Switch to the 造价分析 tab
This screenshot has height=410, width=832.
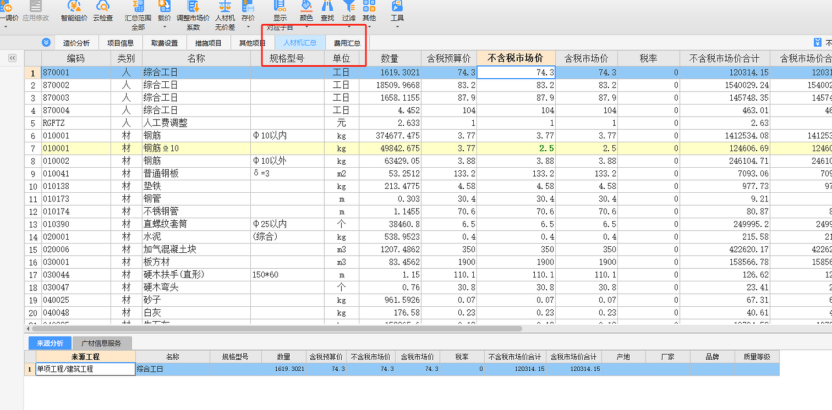click(x=76, y=43)
